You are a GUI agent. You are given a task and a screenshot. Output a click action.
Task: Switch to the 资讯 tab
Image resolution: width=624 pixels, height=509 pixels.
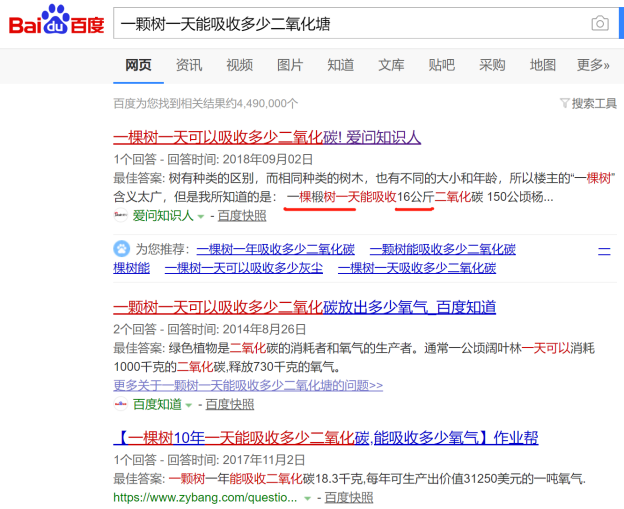189,65
